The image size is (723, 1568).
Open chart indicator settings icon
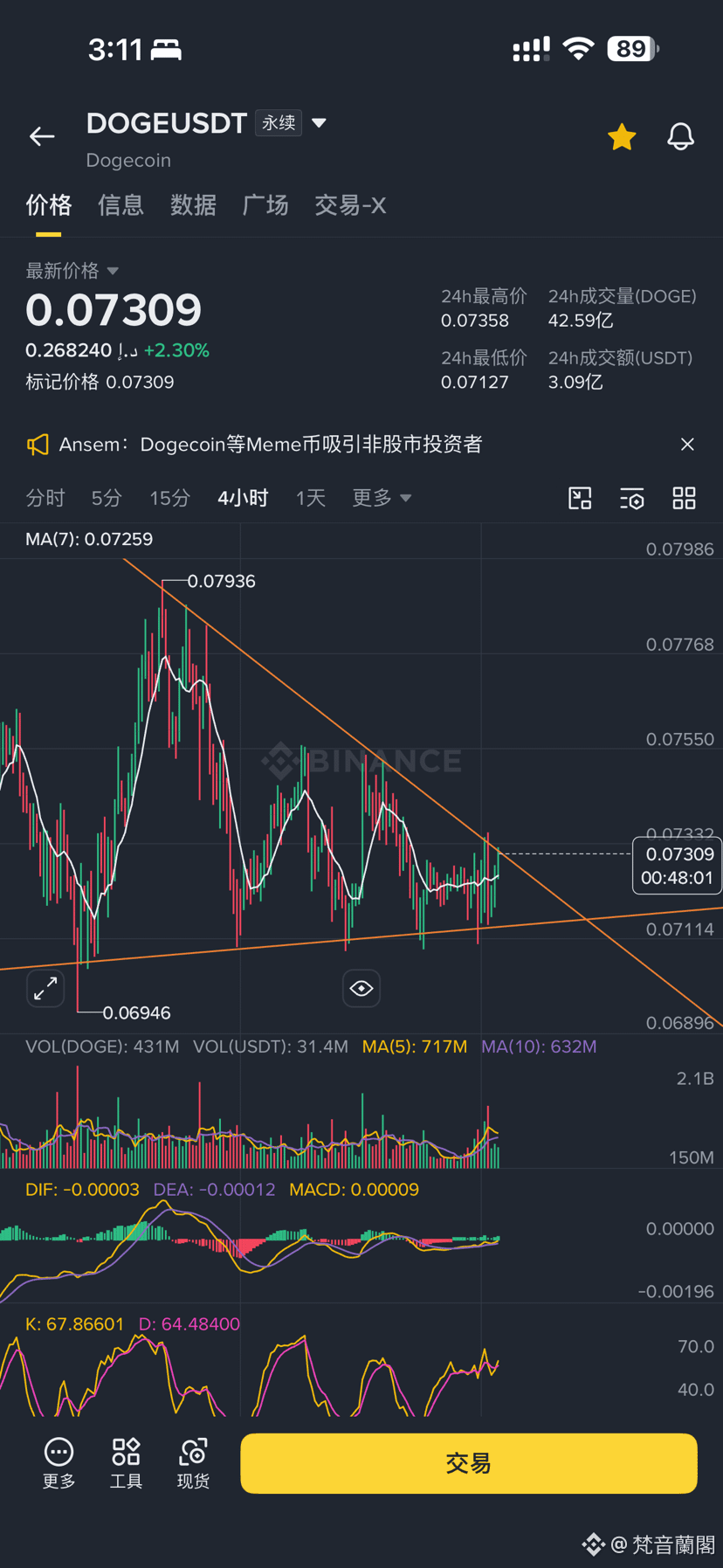tap(632, 499)
